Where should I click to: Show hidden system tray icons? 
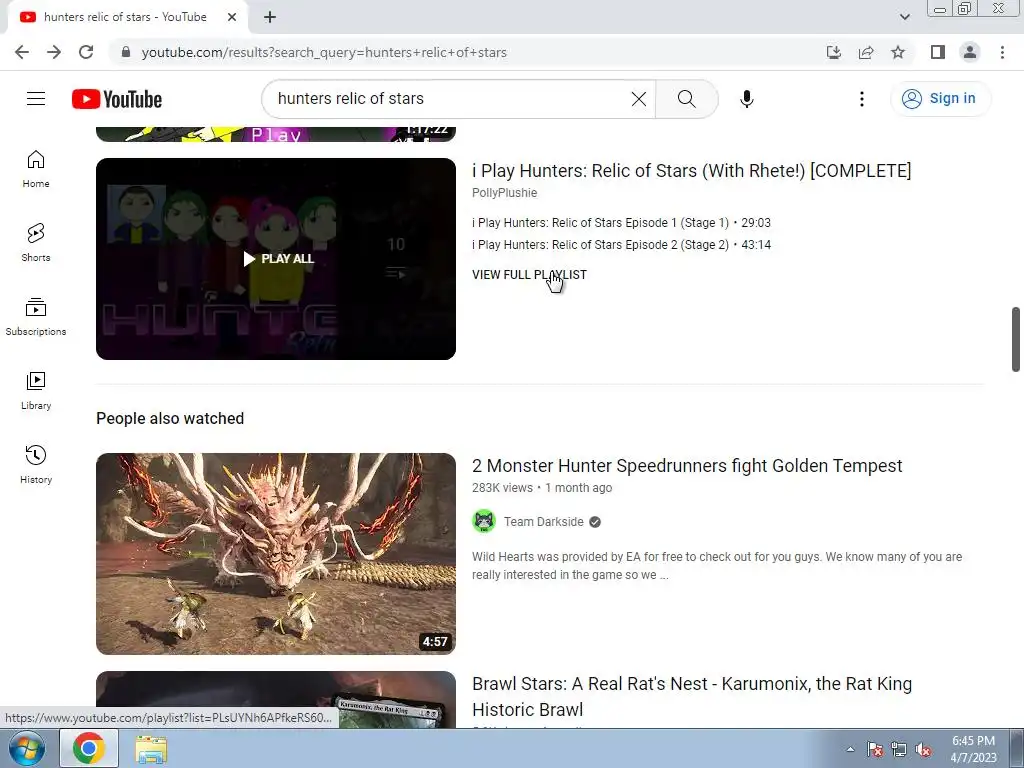(850, 749)
